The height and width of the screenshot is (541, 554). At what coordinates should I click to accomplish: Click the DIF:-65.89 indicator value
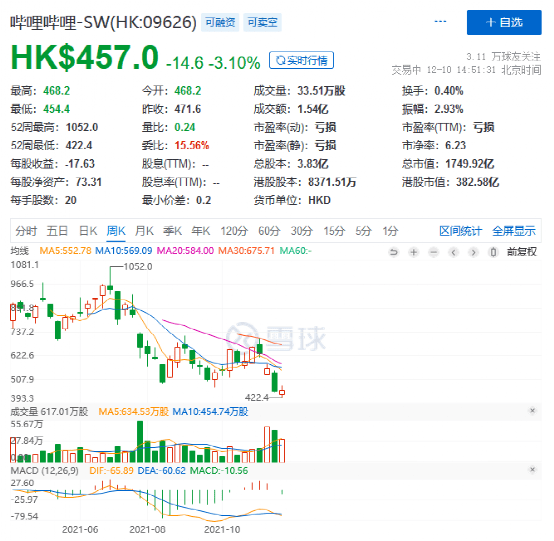[111, 471]
